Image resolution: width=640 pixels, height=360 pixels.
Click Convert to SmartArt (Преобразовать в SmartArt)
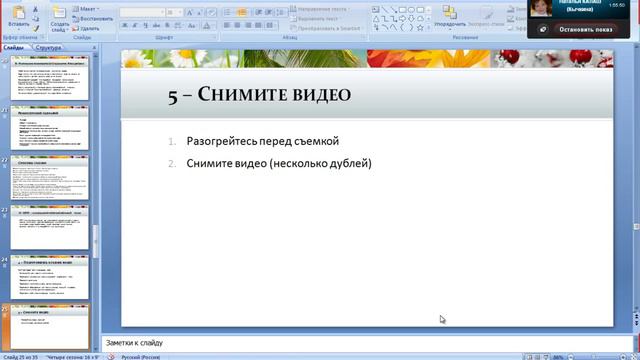pyautogui.click(x=327, y=29)
